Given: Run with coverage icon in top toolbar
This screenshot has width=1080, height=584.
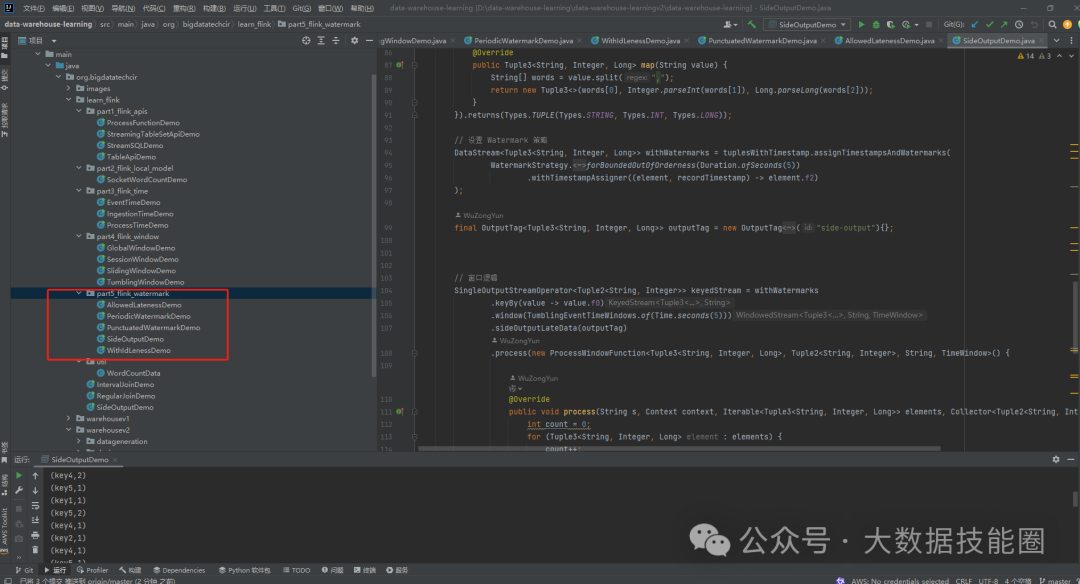Looking at the screenshot, I should (891, 24).
